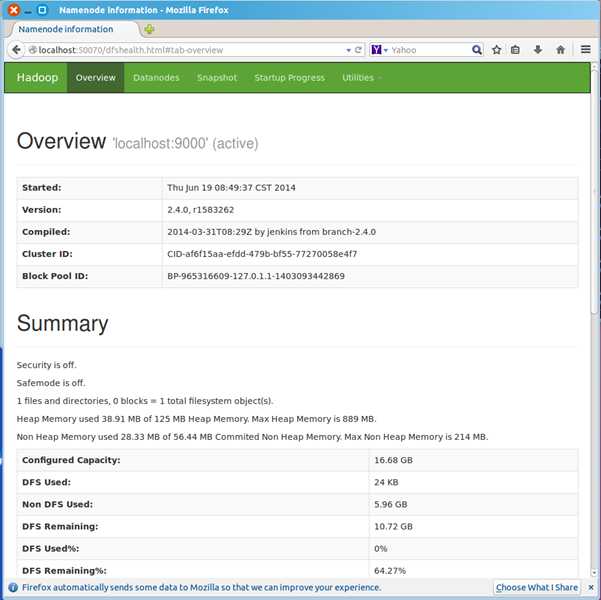Maximize the Firefox window
601x600 pixels.
click(42, 10)
